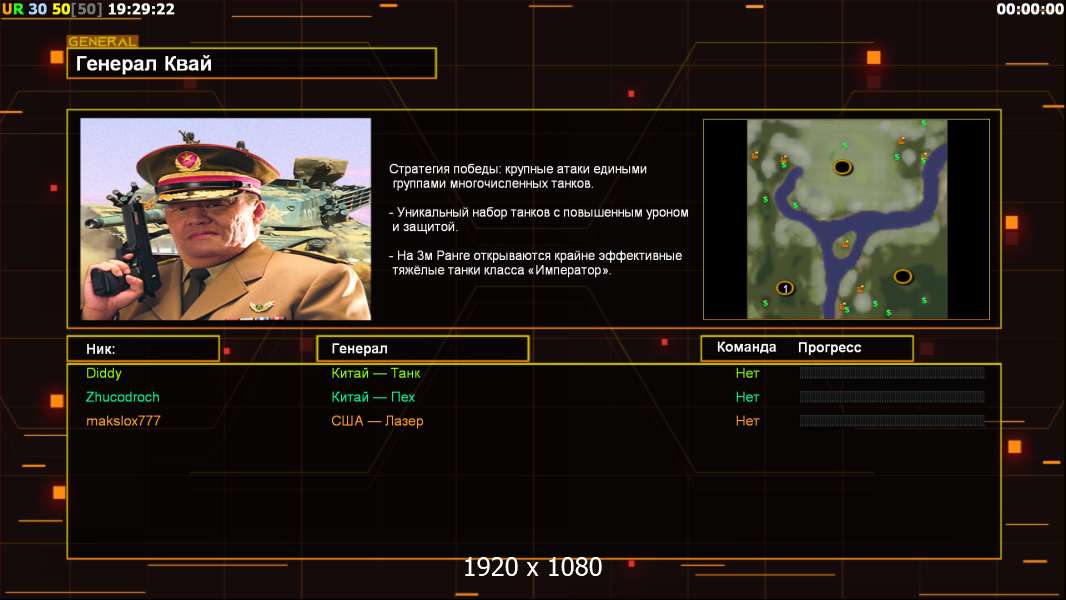The width and height of the screenshot is (1066, 600).
Task: Click the map preview thumbnail
Action: pos(846,219)
